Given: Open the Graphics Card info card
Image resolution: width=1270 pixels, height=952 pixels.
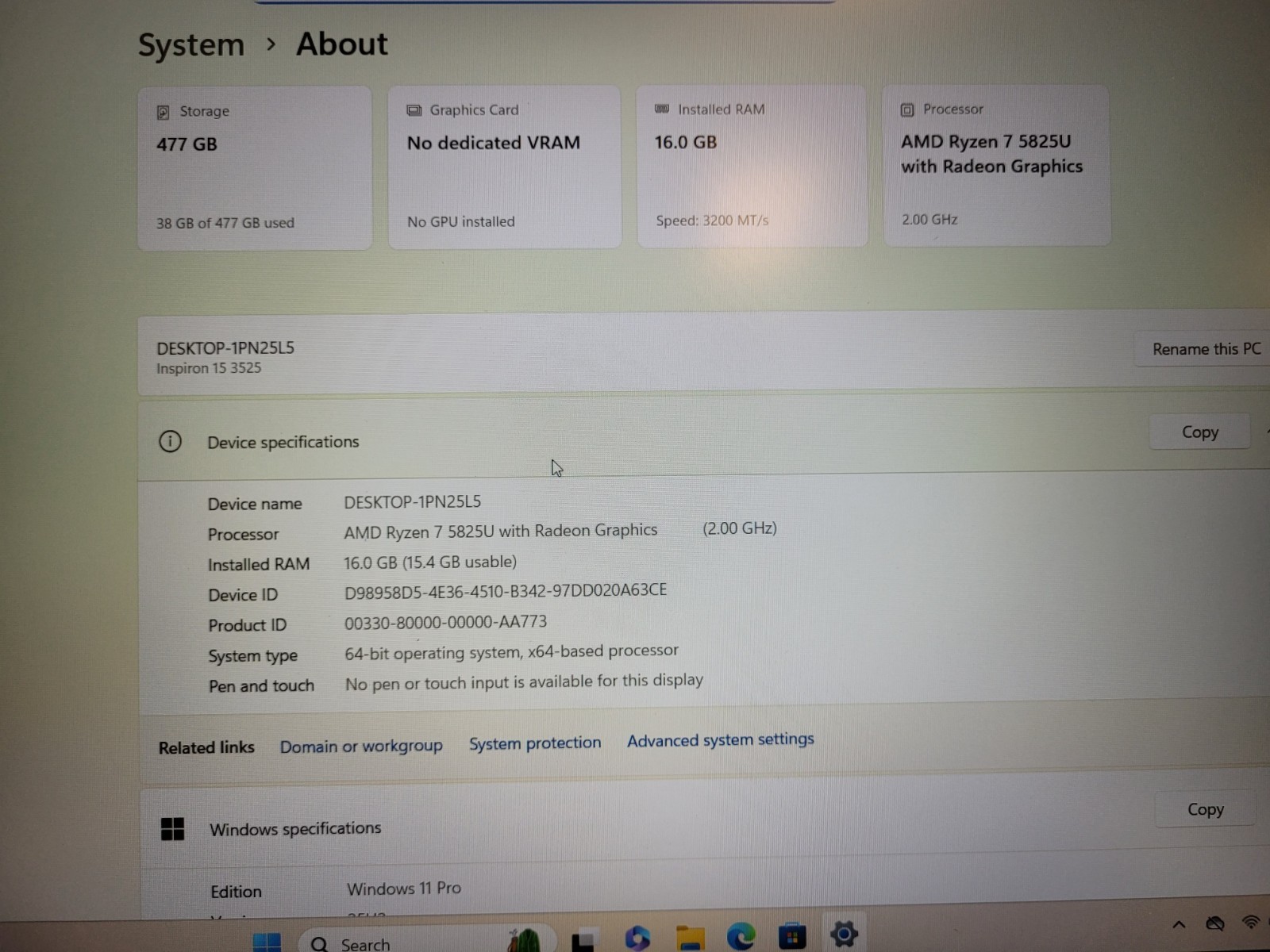Looking at the screenshot, I should 505,167.
